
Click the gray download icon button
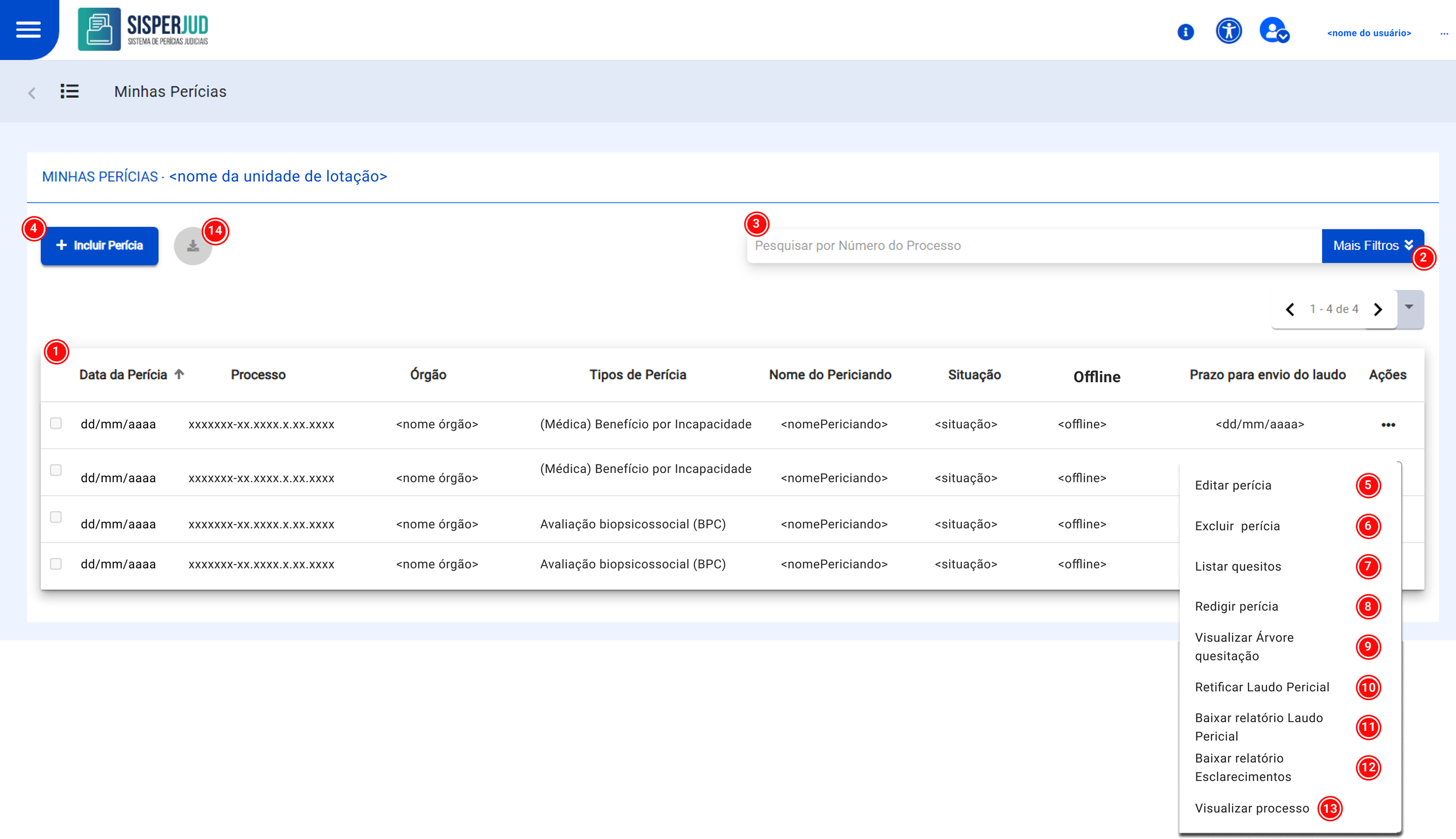point(192,247)
